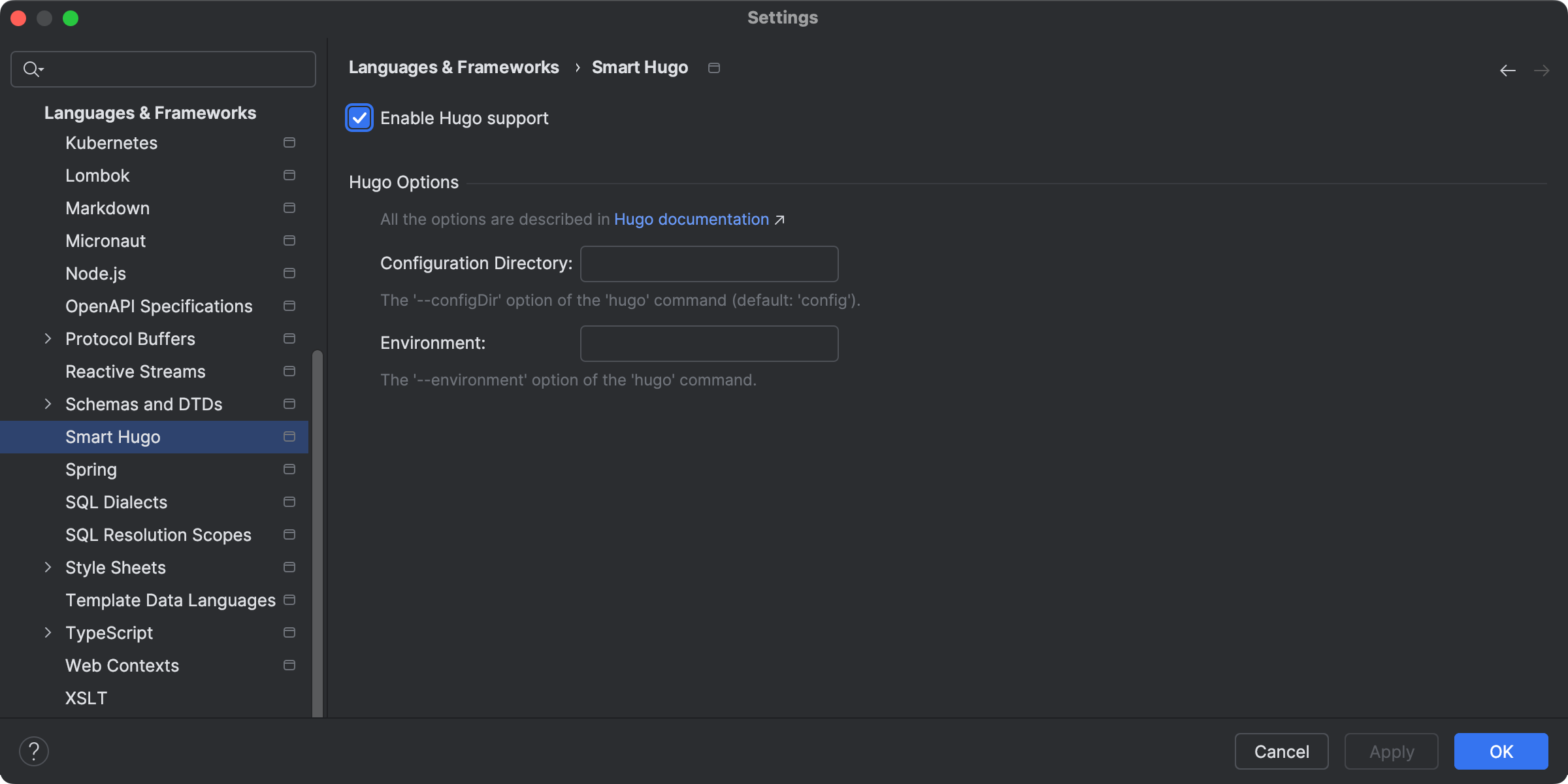Click the Markdown settings icon
Image resolution: width=1568 pixels, height=784 pixels.
(x=290, y=207)
